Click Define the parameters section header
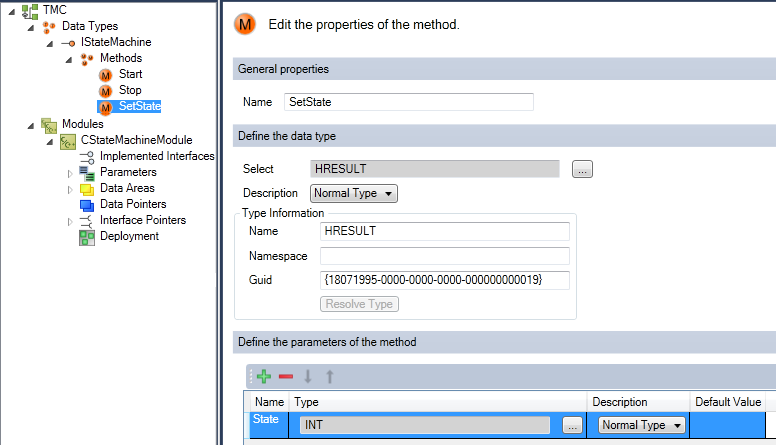This screenshot has height=445, width=776. [504, 342]
